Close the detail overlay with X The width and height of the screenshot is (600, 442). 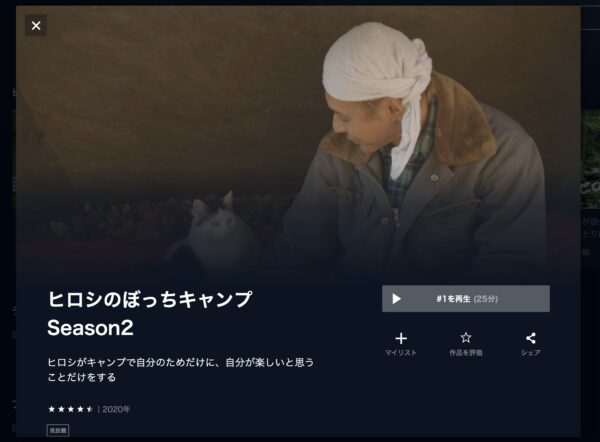[x=36, y=26]
